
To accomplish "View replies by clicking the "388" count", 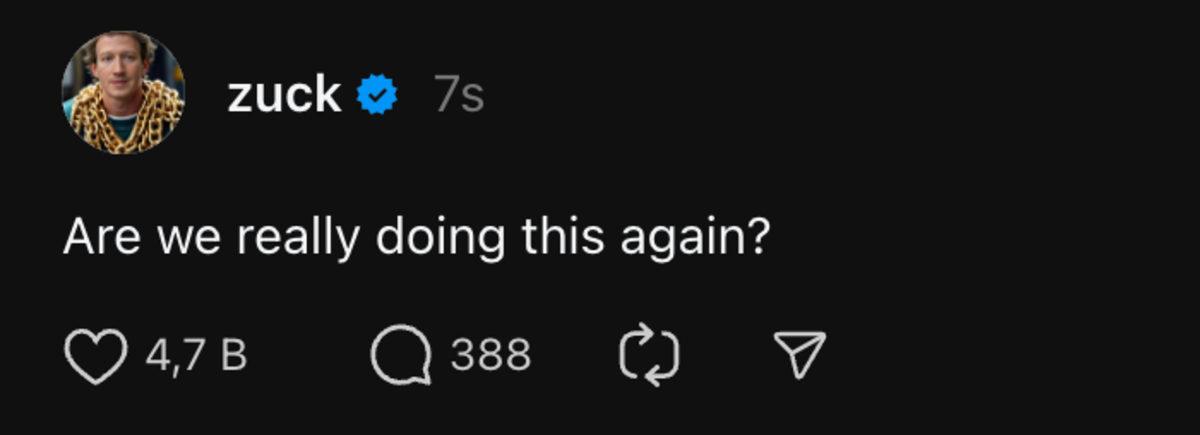I will pyautogui.click(x=490, y=356).
